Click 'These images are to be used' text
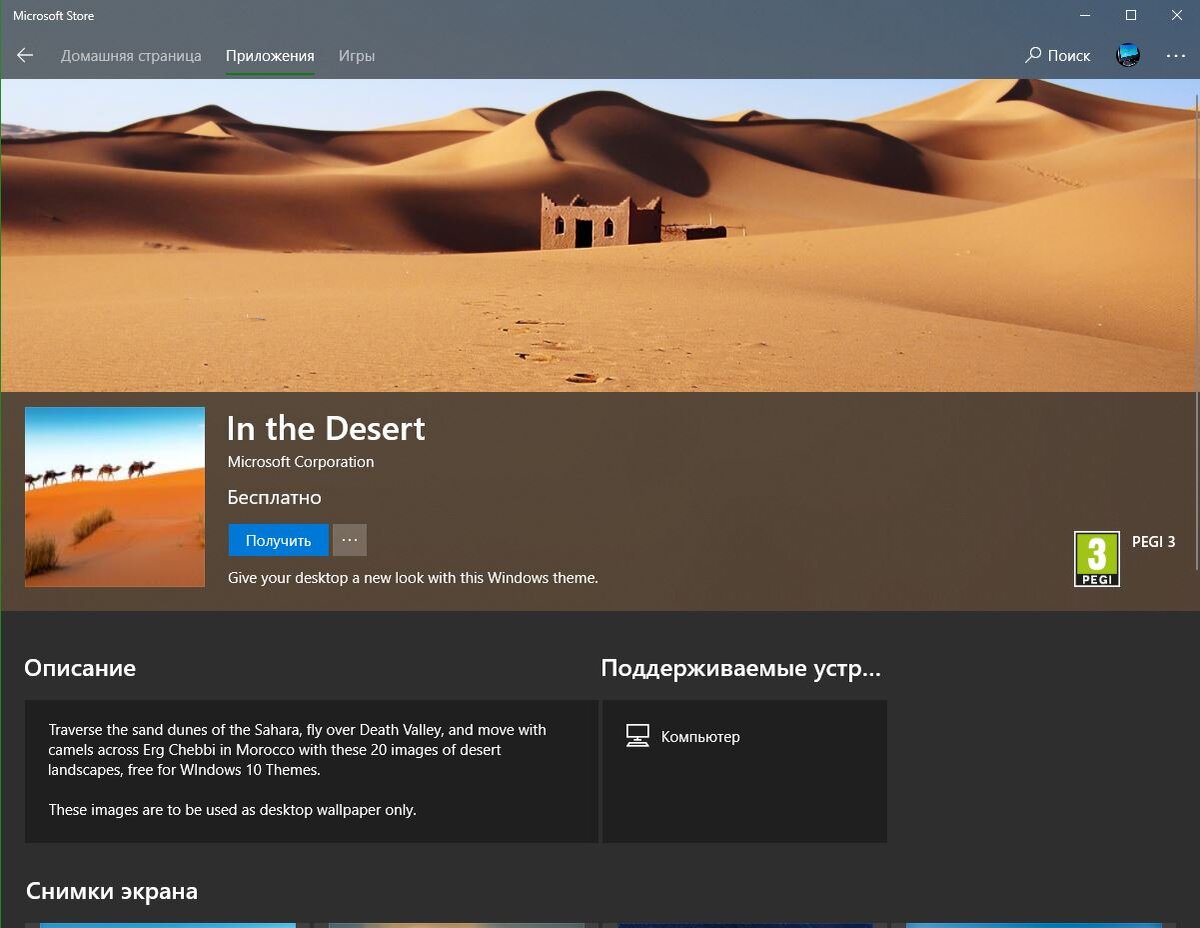Viewport: 1200px width, 928px height. 232,810
